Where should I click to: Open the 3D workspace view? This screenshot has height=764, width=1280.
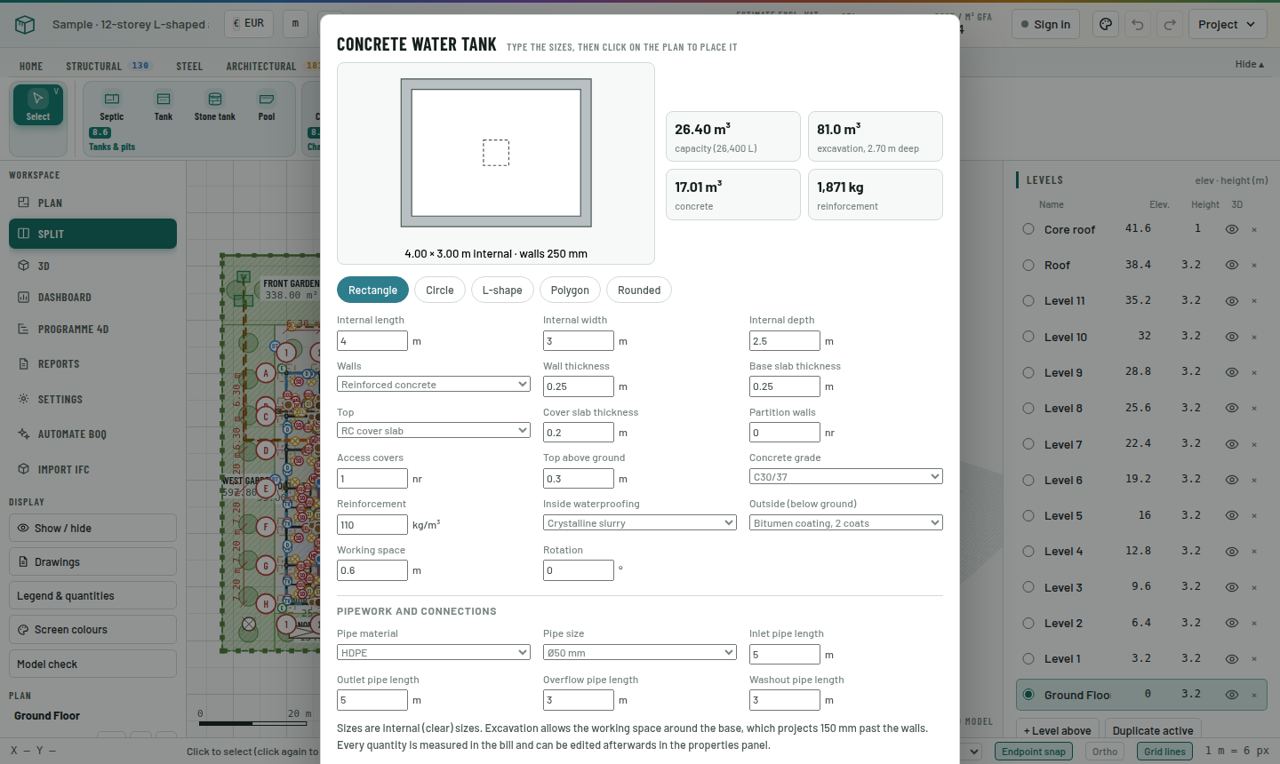93,266
